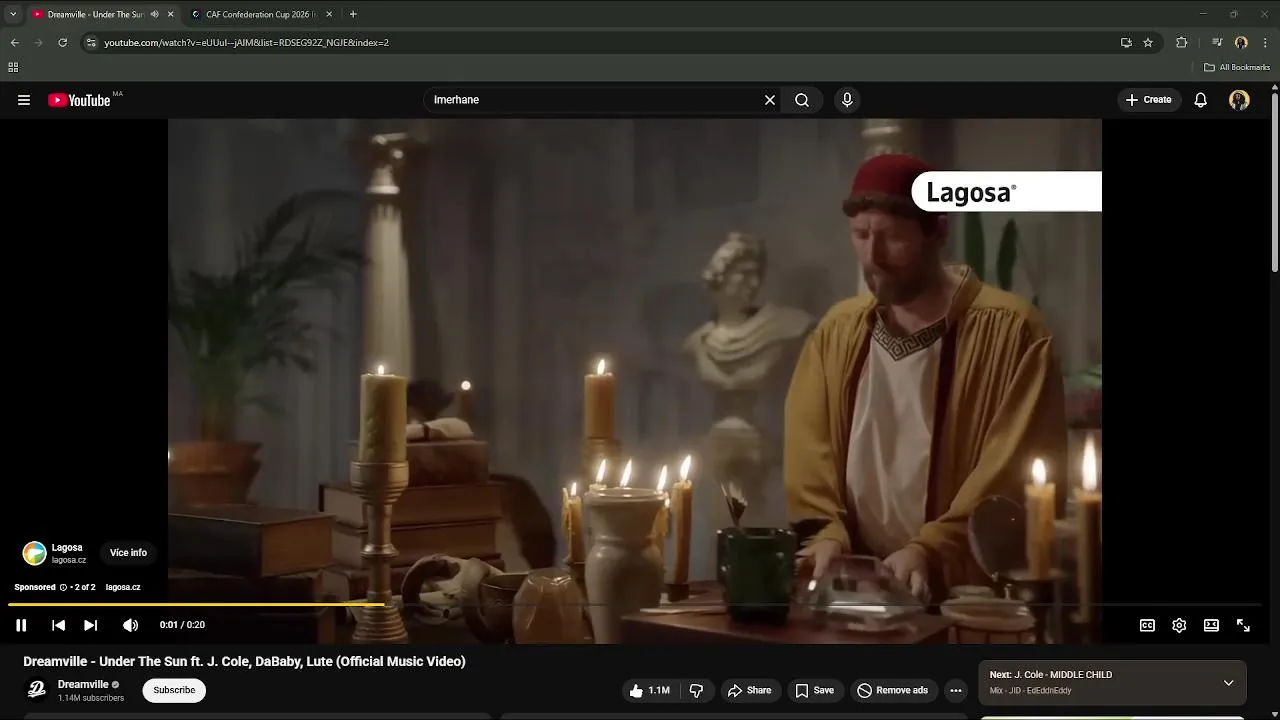Screen dimensions: 1280x720
Task: Open more actions three-dot menu
Action: 956,690
